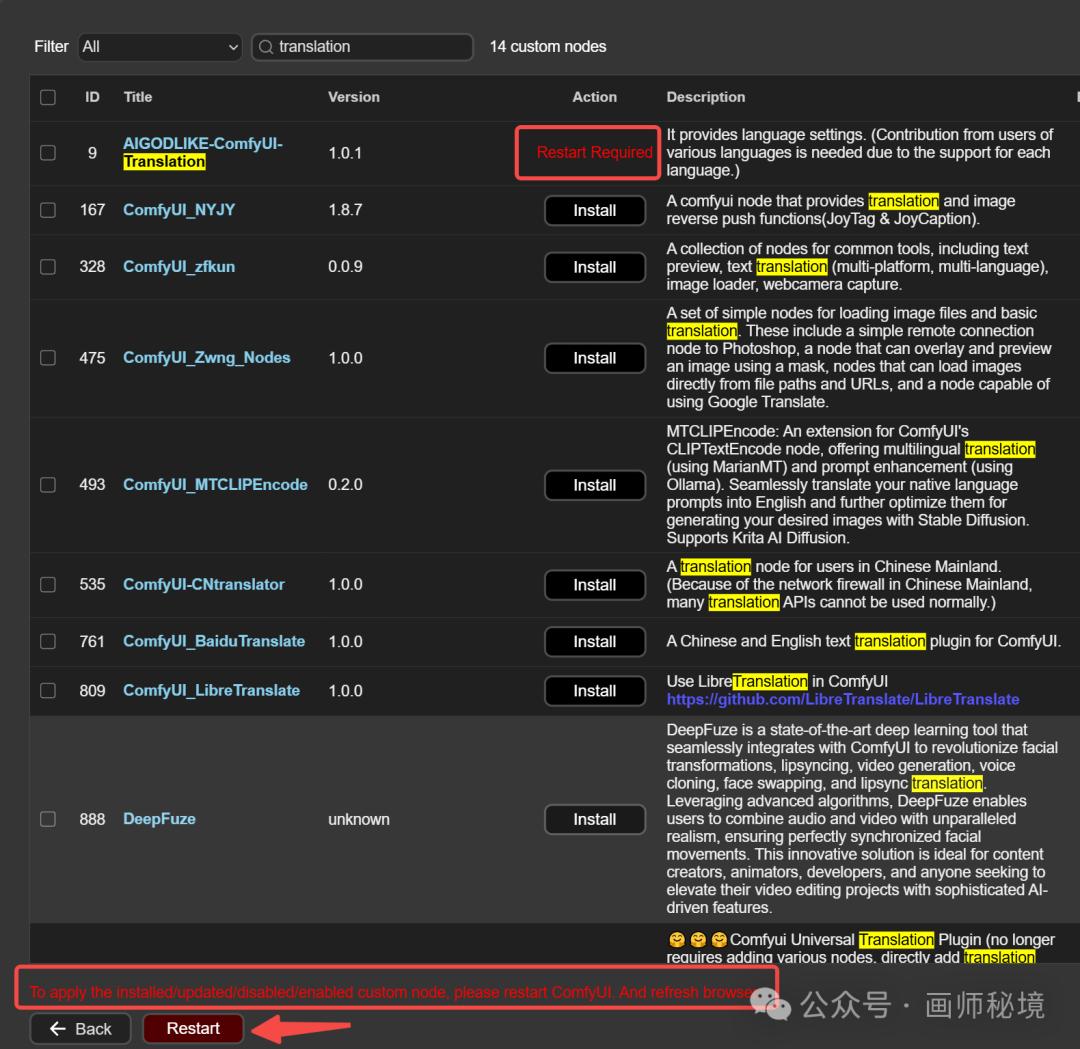This screenshot has height=1049, width=1080.
Task: Install ComfyUI_BaiduTranslate
Action: tap(595, 641)
